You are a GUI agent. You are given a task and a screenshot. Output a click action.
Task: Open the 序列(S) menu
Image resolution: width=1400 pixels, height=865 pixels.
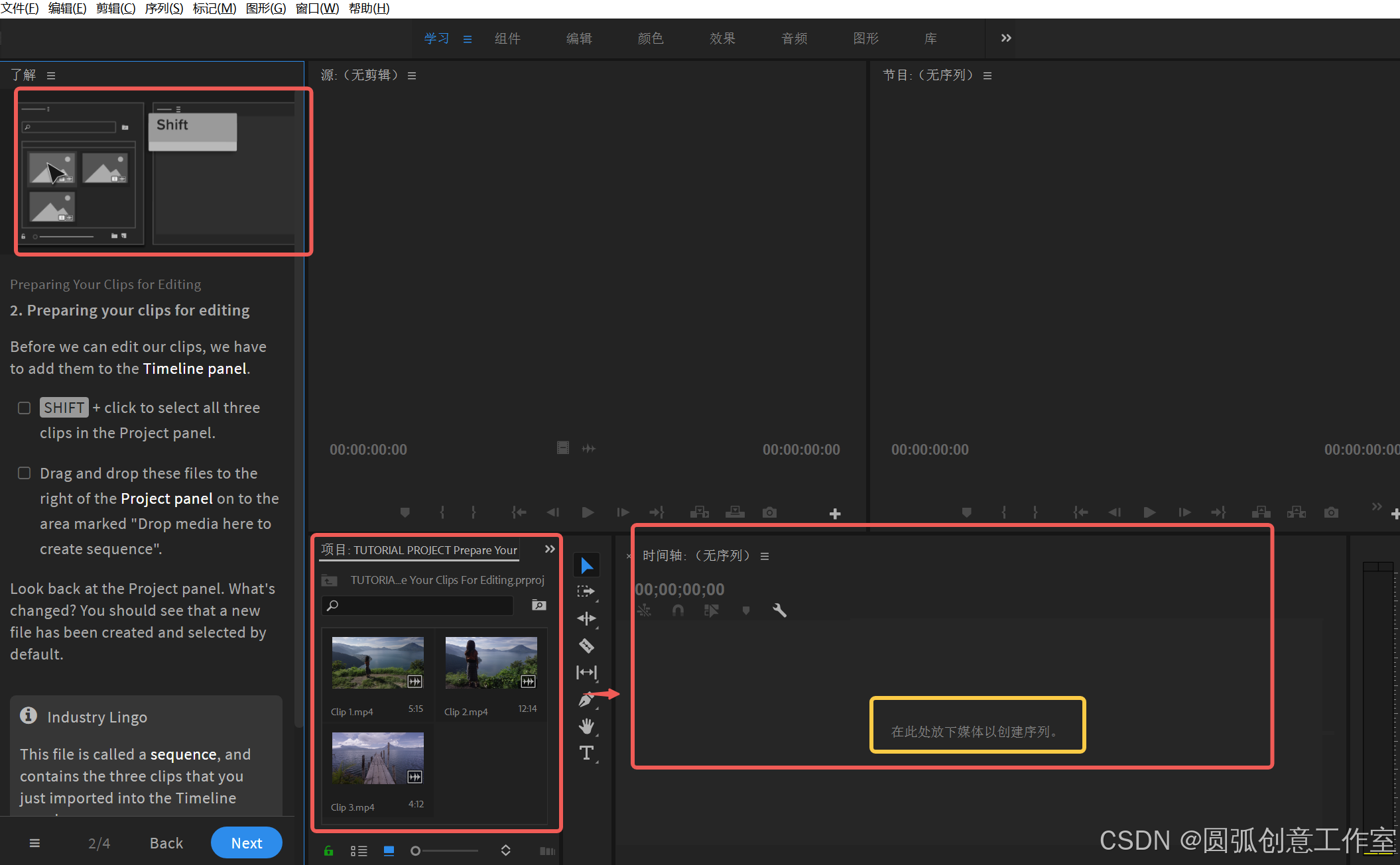(164, 9)
